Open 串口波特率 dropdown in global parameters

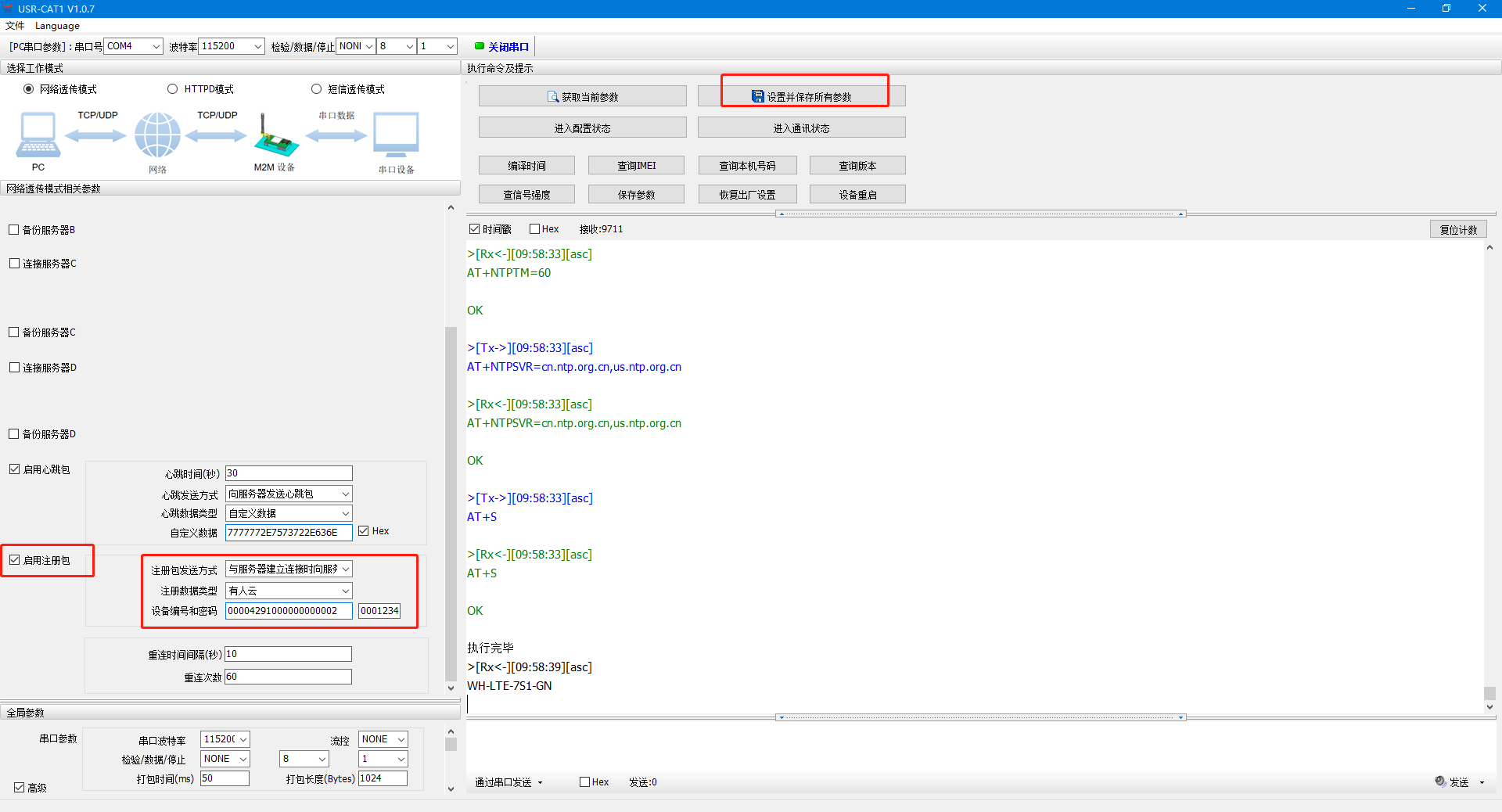coord(225,739)
